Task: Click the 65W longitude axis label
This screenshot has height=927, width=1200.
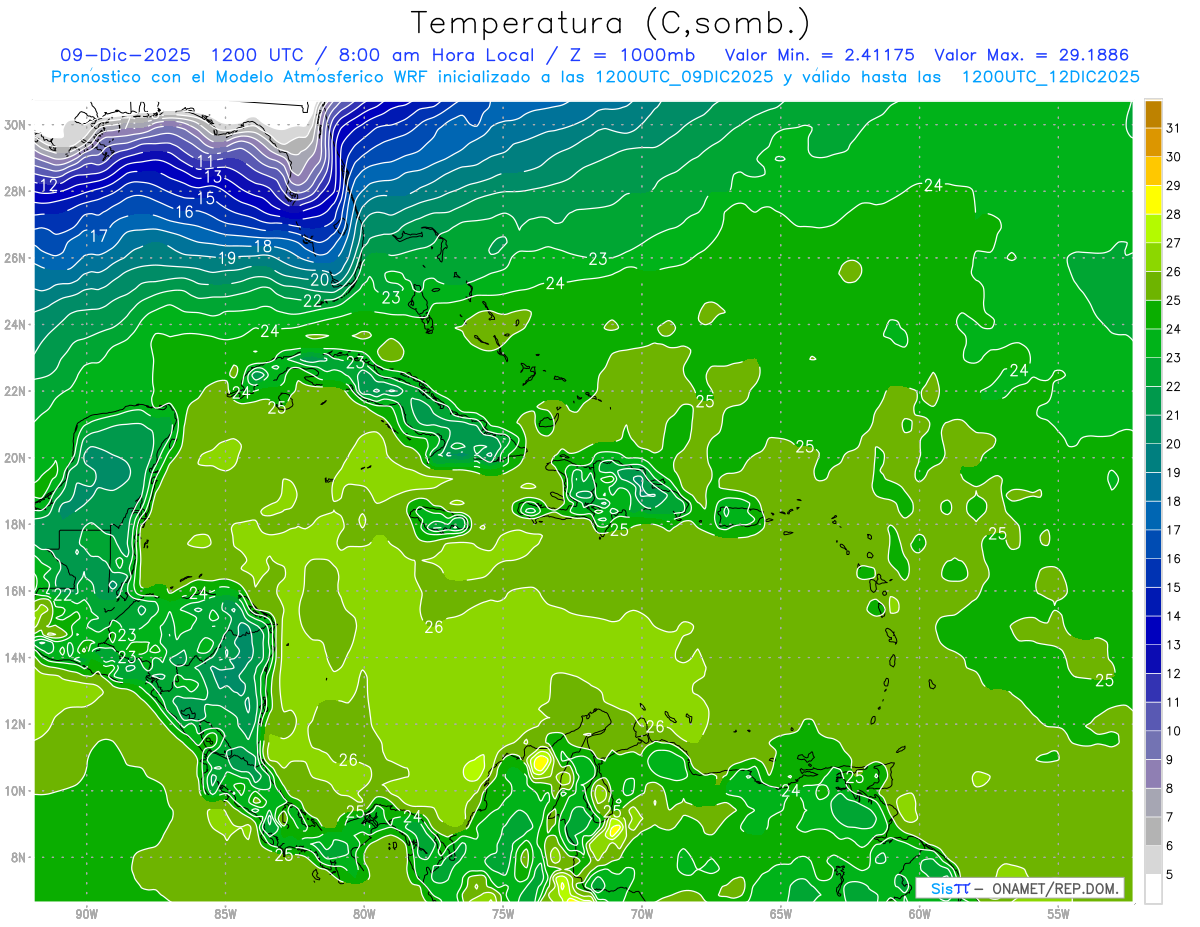Action: click(781, 914)
